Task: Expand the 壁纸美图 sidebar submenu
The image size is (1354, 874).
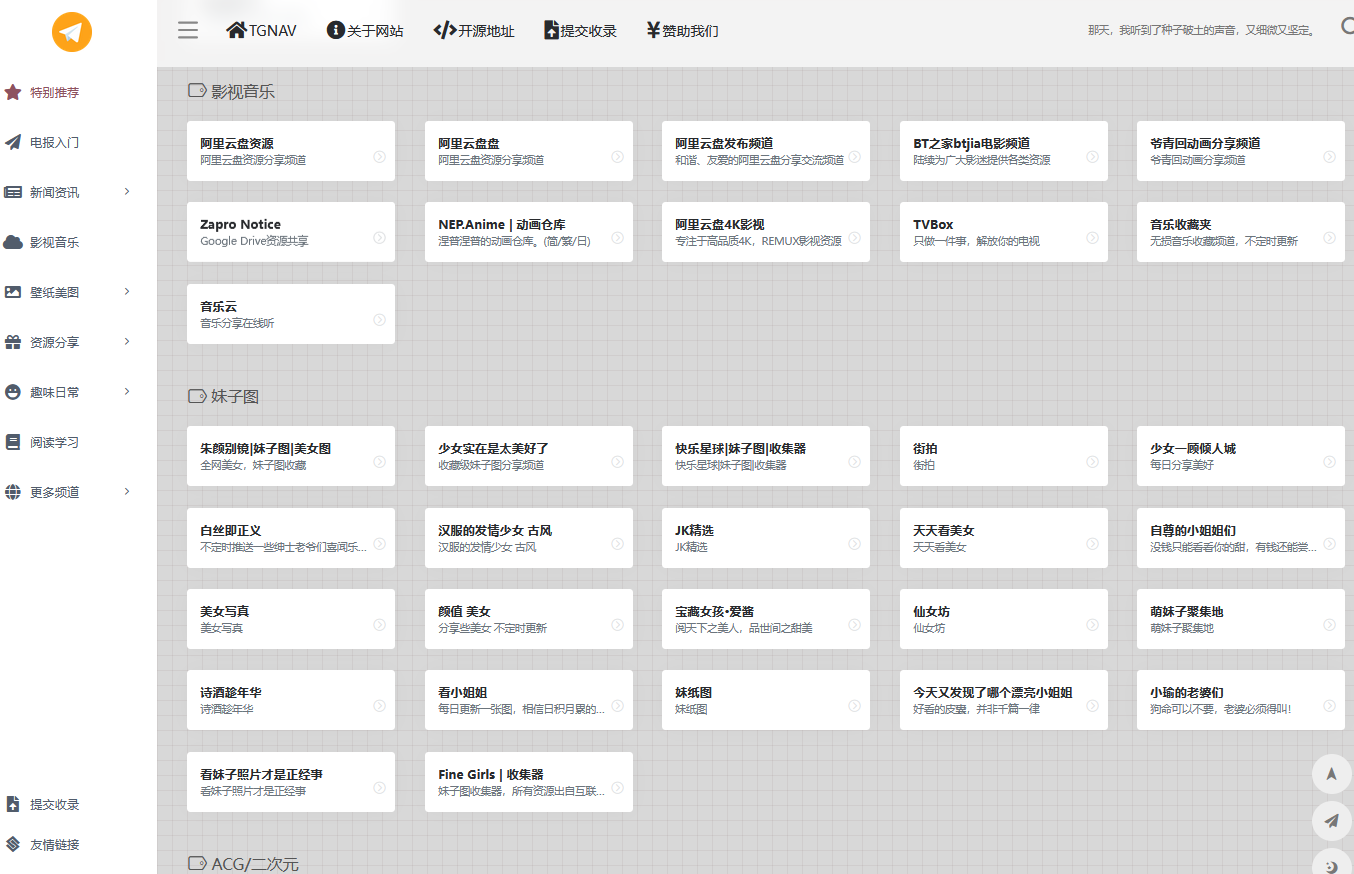Action: [127, 292]
